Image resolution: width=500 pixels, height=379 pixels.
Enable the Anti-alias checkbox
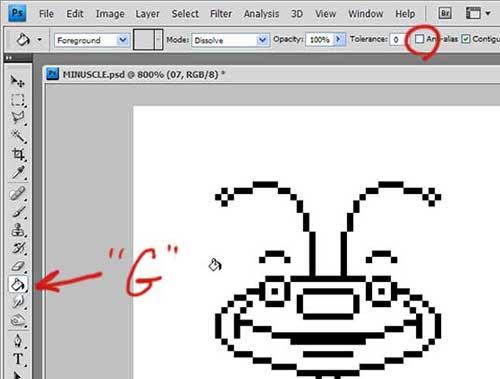(419, 39)
